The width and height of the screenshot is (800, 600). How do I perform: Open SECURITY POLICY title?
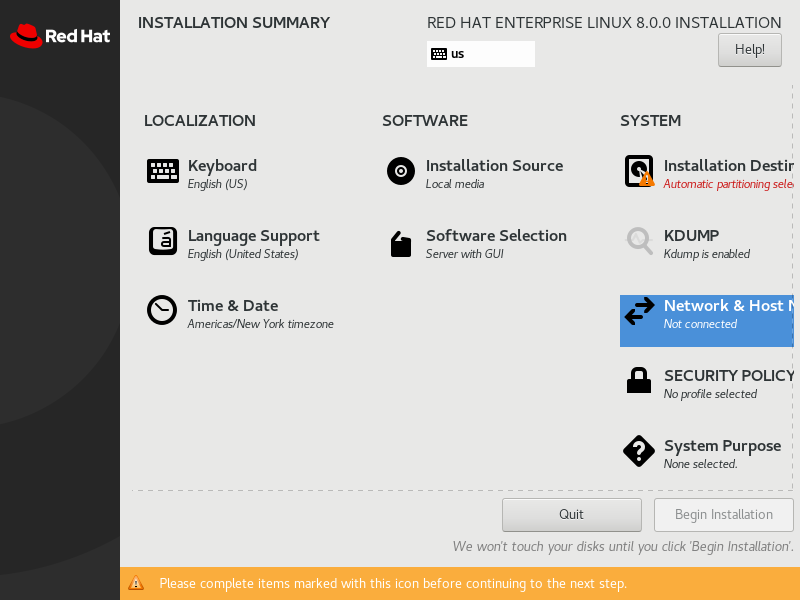729,376
